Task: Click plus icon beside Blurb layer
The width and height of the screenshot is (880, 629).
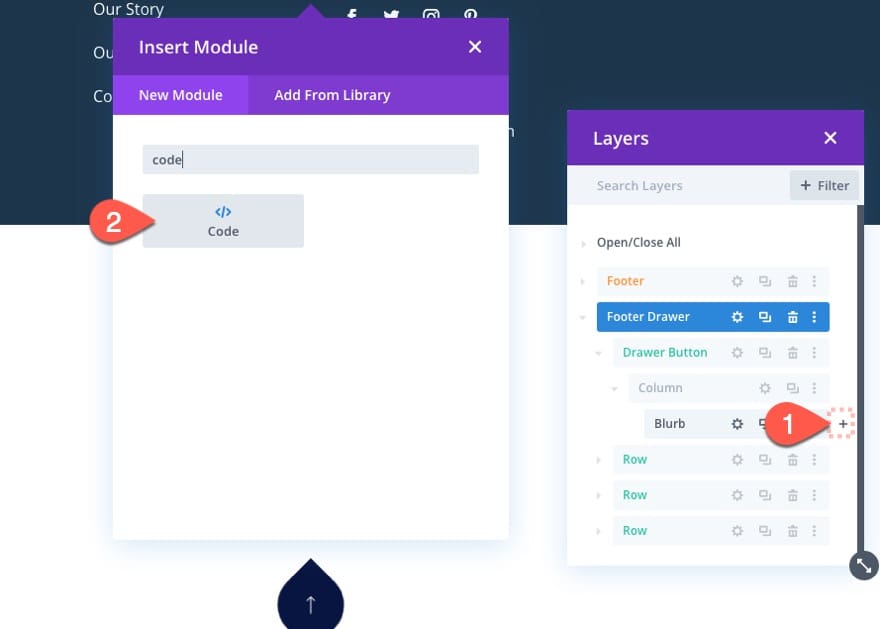Action: (x=842, y=424)
